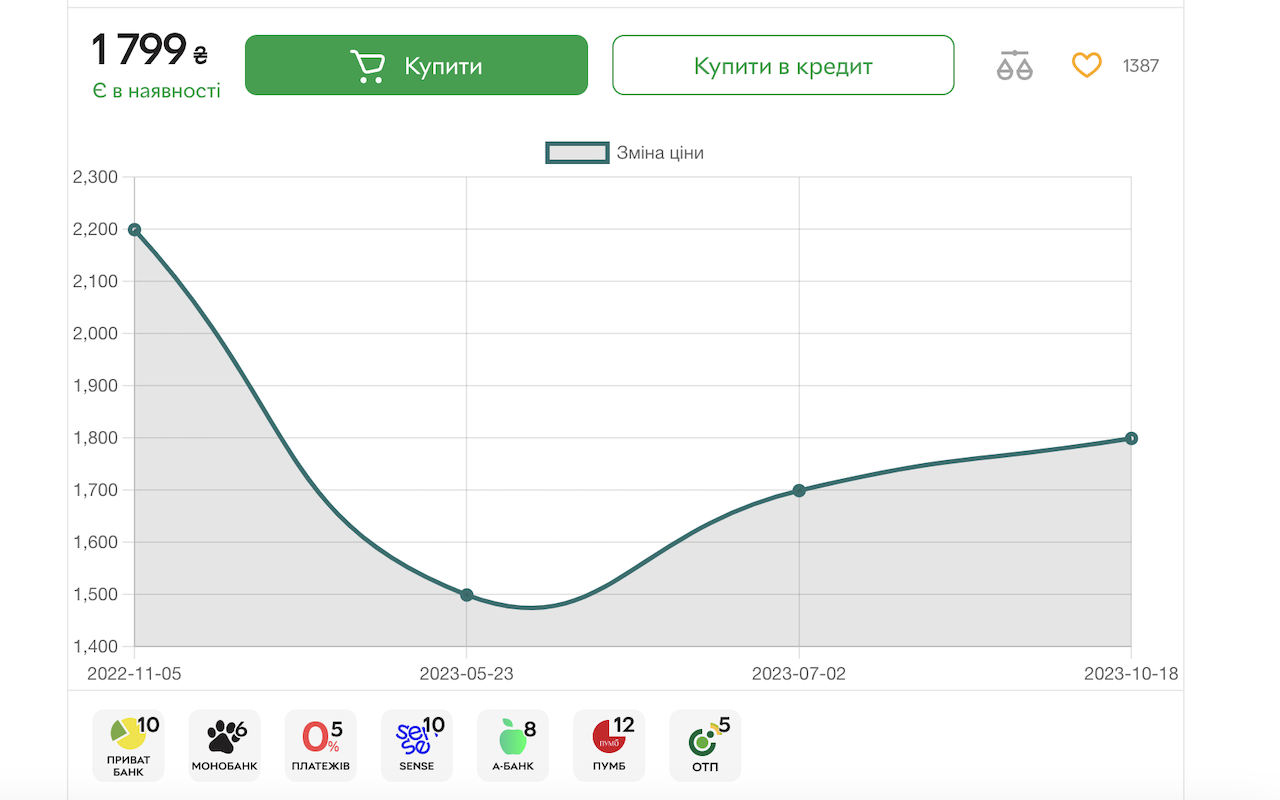The image size is (1280, 800).
Task: Click the 2023-07-02 date axis label
Action: coord(799,673)
